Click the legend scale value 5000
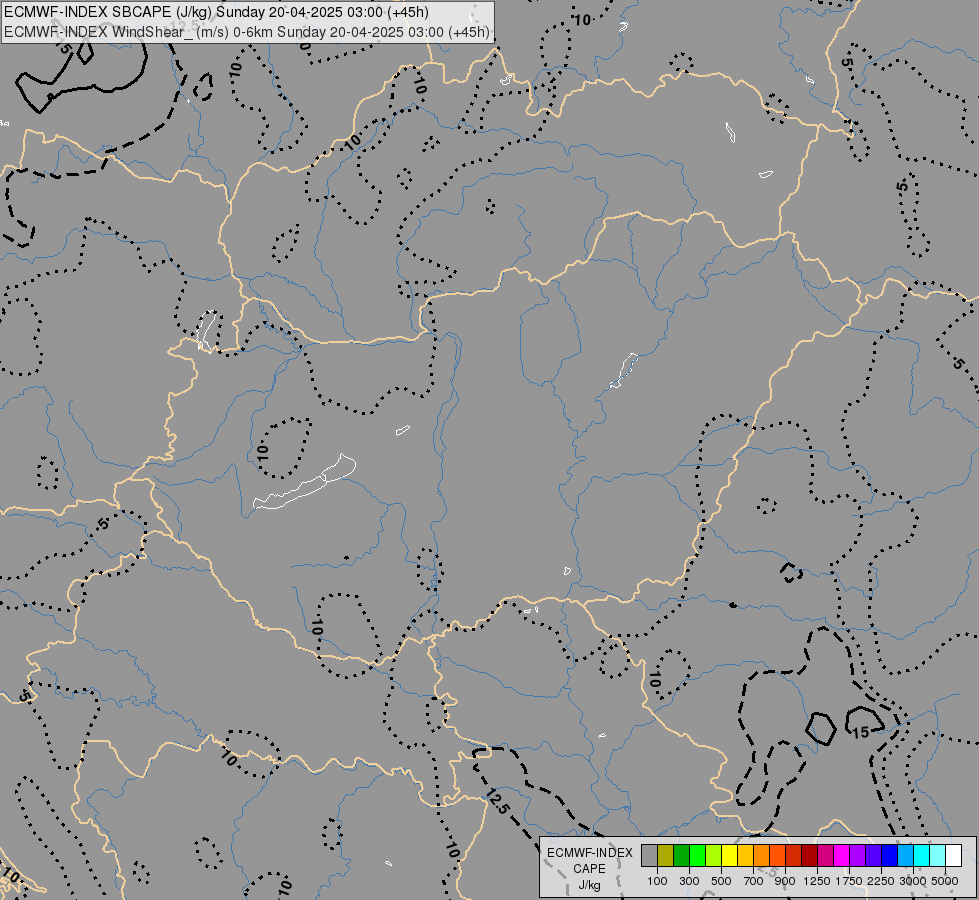This screenshot has width=979, height=900. coord(945,881)
